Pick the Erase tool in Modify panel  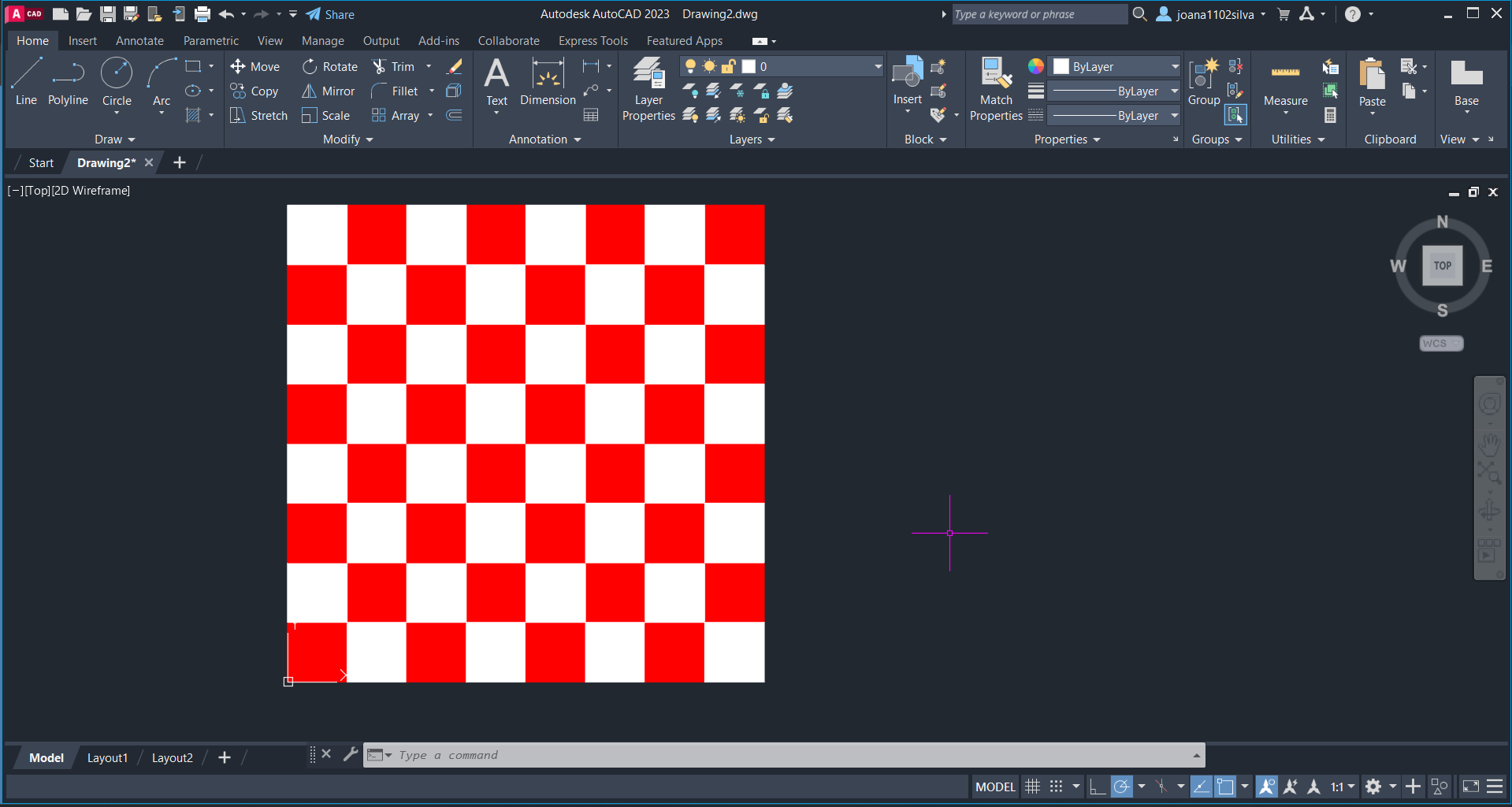click(x=455, y=67)
